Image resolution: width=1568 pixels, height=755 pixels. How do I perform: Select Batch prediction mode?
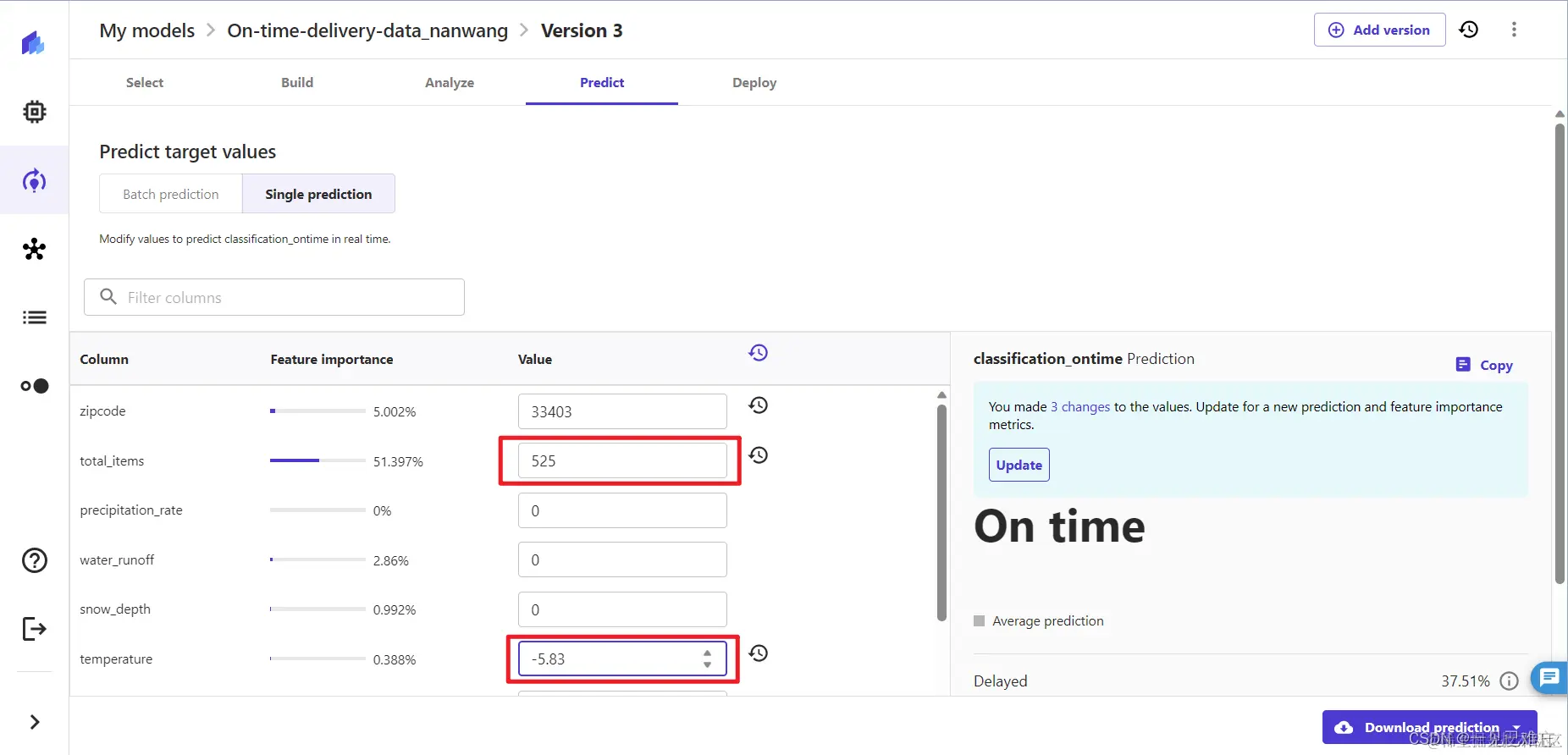(171, 194)
